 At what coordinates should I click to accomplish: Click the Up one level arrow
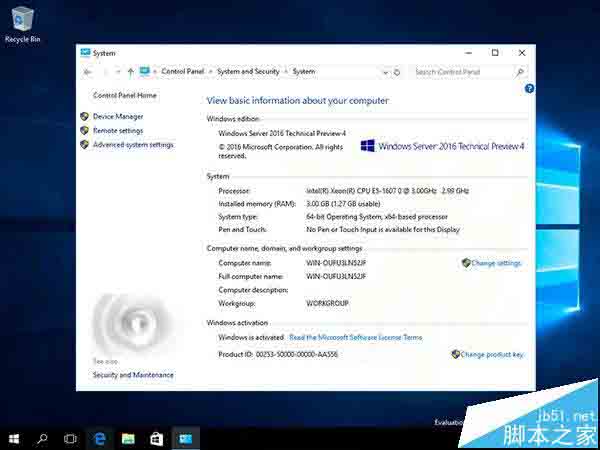click(x=130, y=72)
